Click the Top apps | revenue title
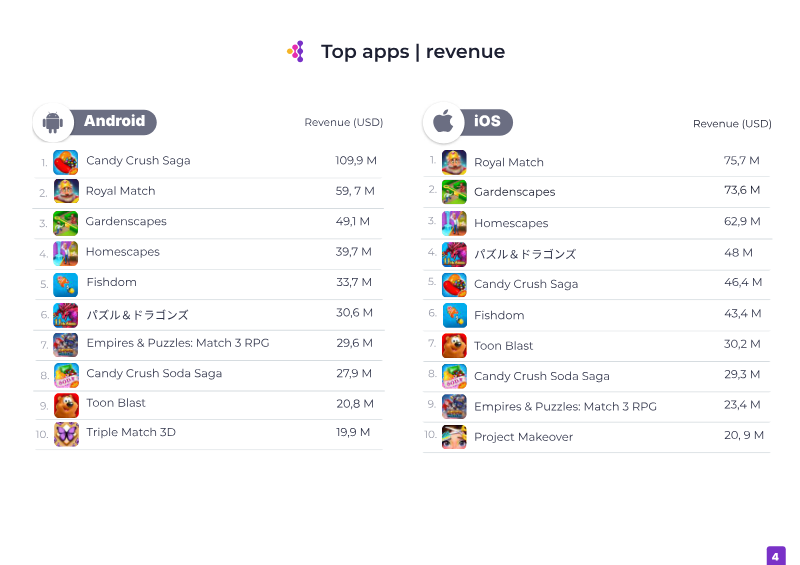The image size is (800, 565). point(413,52)
